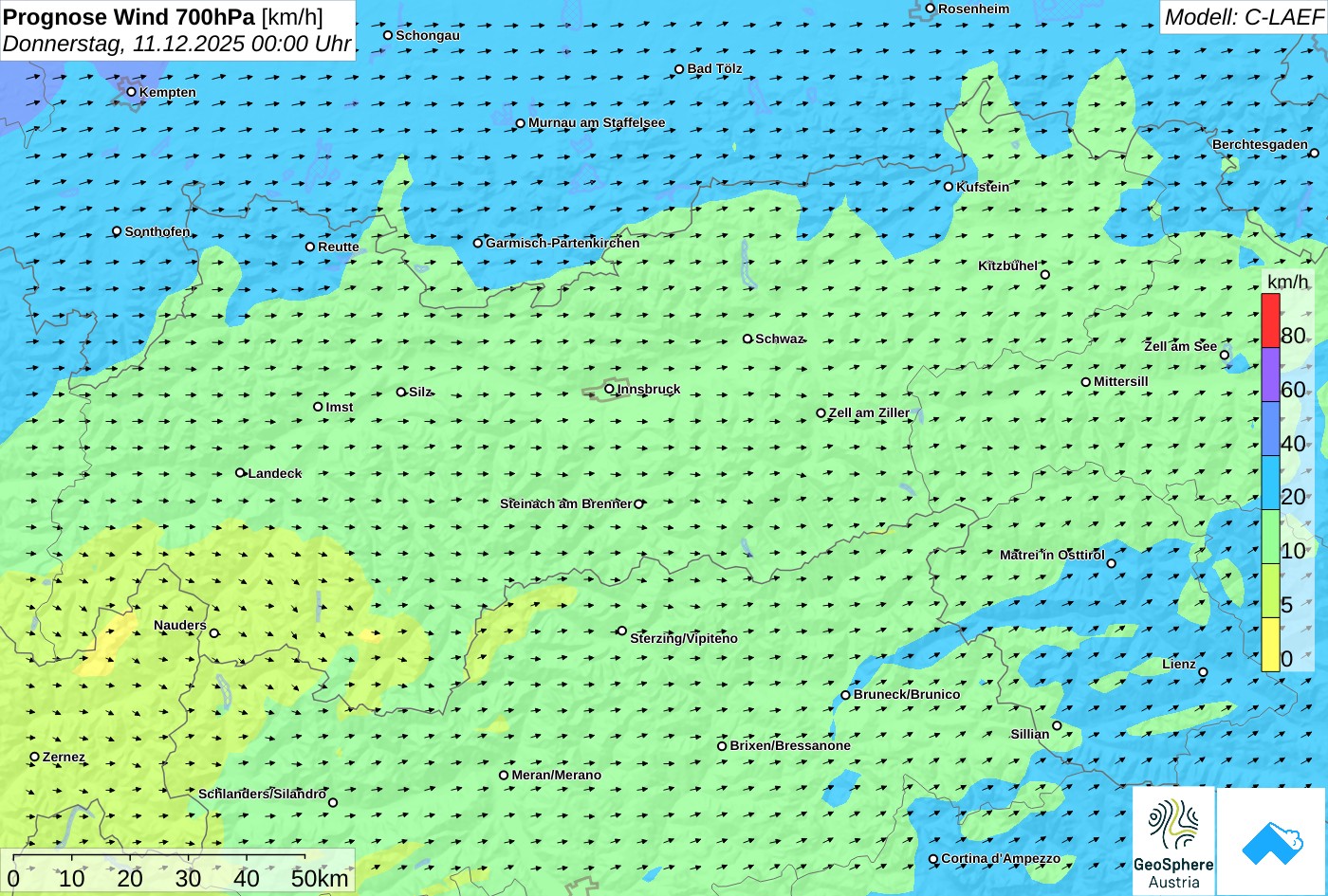Click the Murnau am Staffelsee marker
This screenshot has height=896, width=1328.
click(x=521, y=123)
